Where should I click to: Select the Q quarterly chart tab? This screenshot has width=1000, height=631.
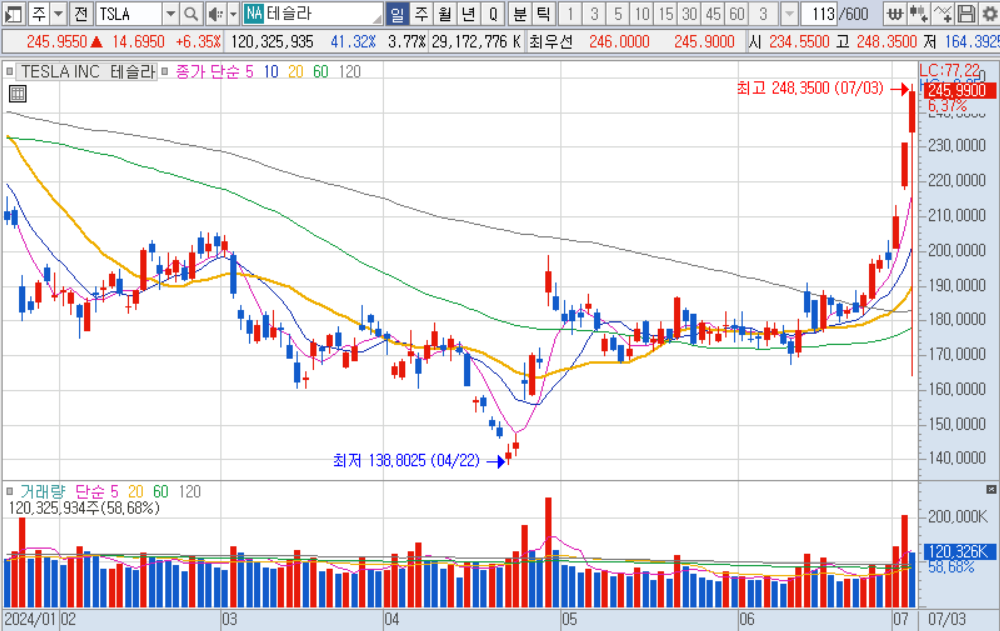pos(492,13)
